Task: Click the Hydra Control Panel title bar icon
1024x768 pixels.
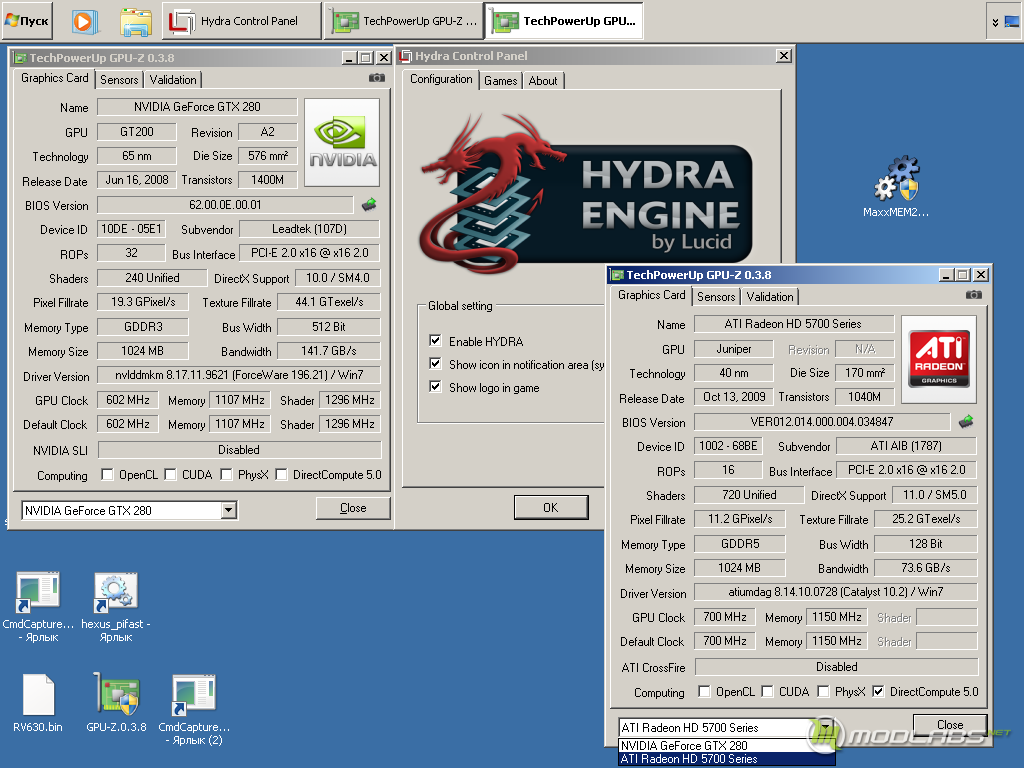Action: click(406, 56)
